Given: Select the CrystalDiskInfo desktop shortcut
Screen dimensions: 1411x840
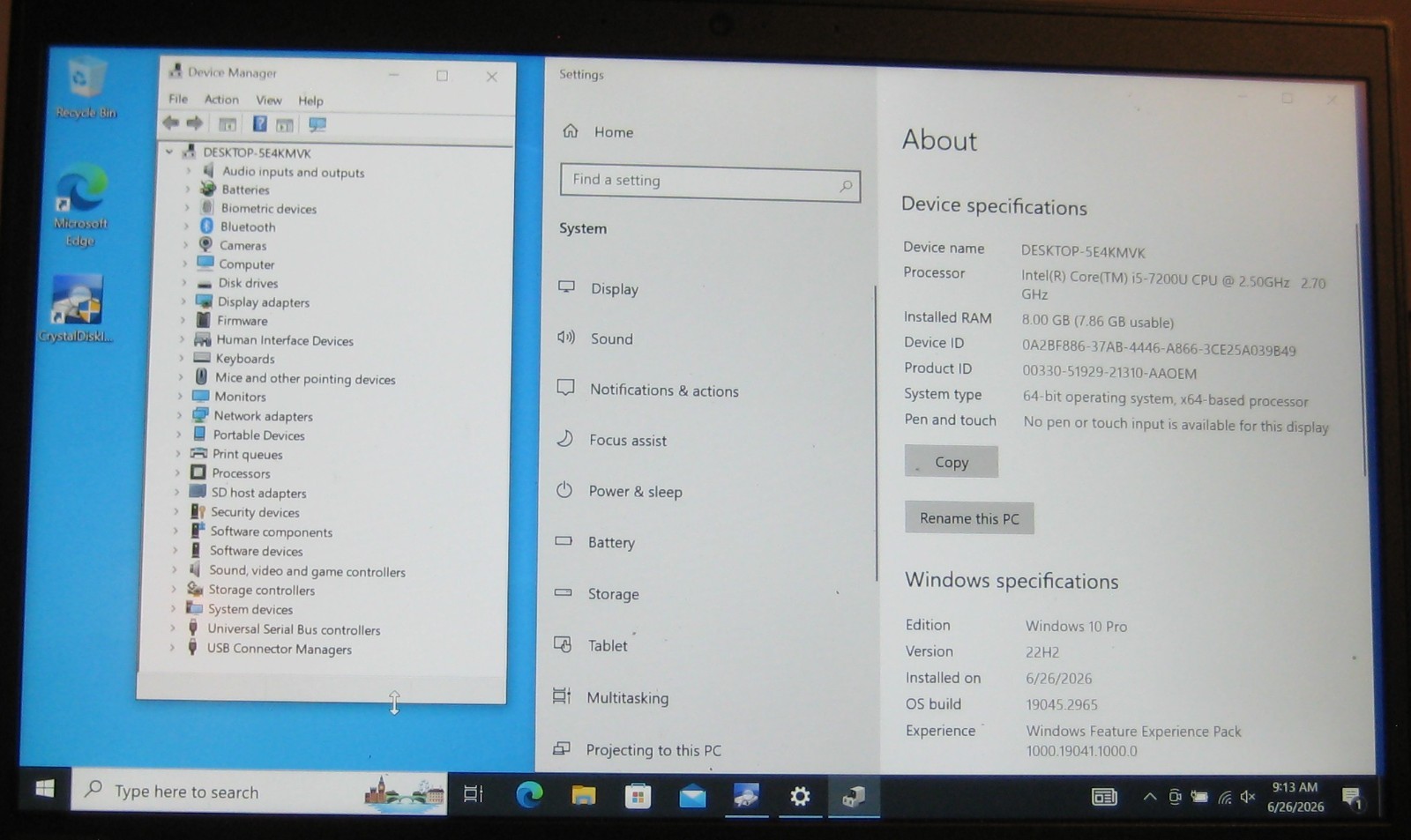Looking at the screenshot, I should pyautogui.click(x=77, y=308).
